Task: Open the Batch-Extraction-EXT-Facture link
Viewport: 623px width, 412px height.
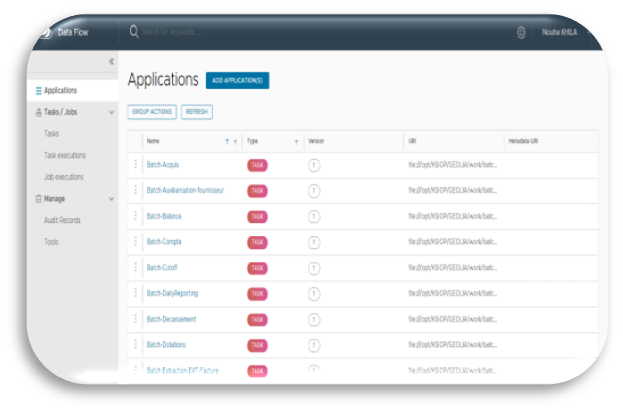Action: pos(182,370)
